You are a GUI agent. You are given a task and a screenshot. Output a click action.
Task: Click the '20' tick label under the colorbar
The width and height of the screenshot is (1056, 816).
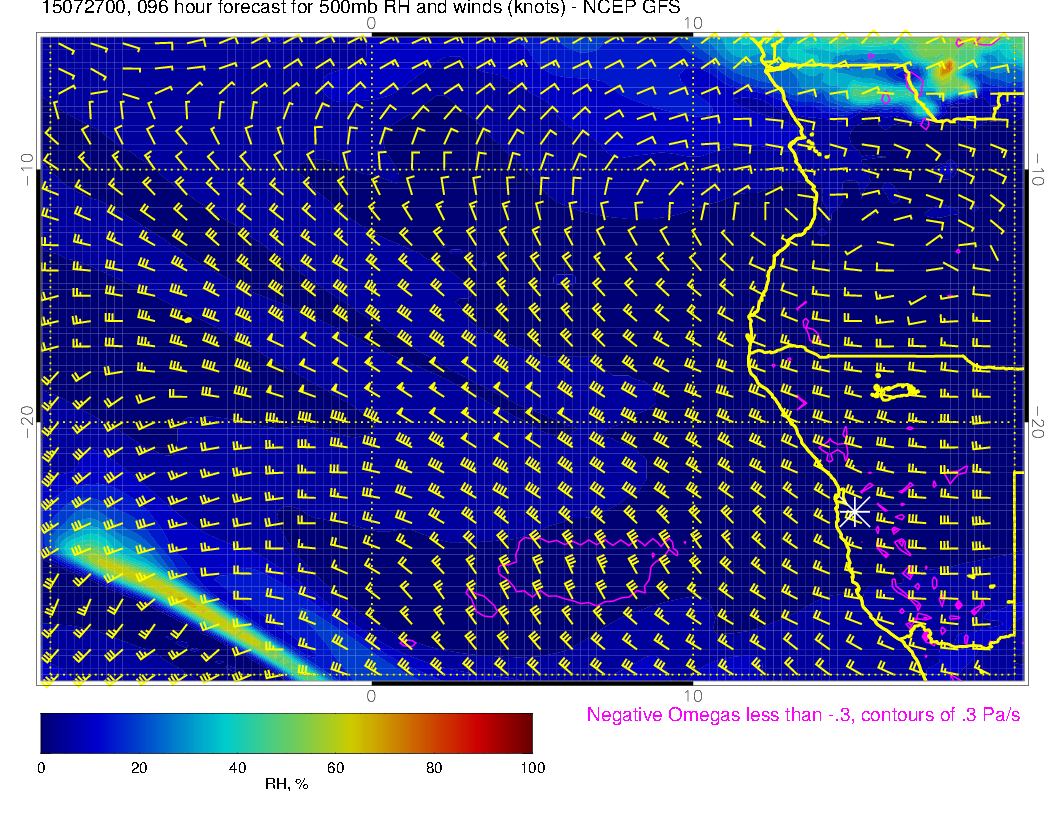[139, 768]
